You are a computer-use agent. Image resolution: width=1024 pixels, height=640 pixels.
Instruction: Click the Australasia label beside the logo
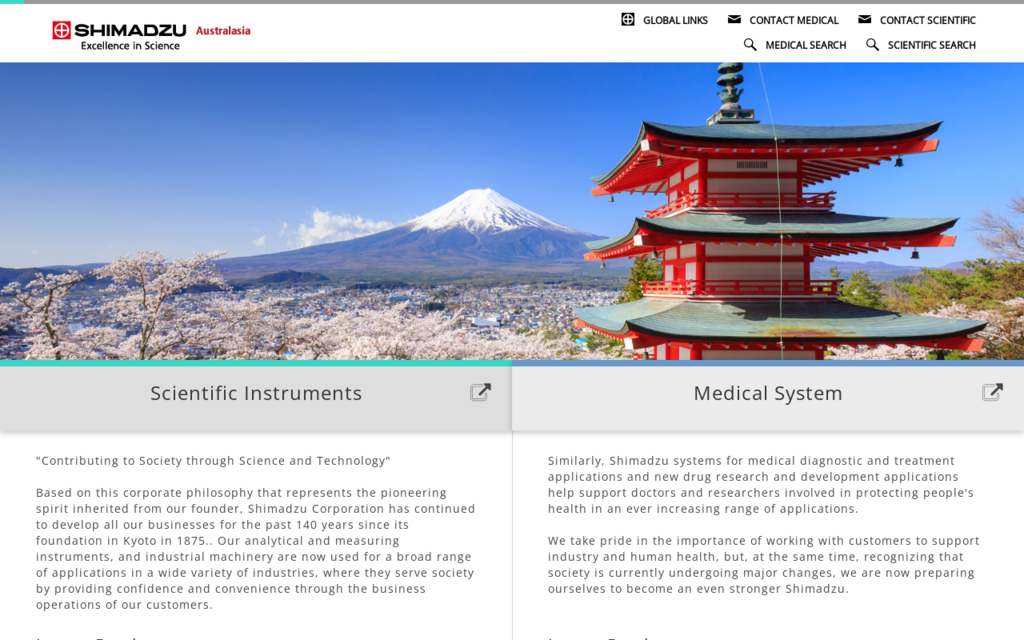[223, 30]
